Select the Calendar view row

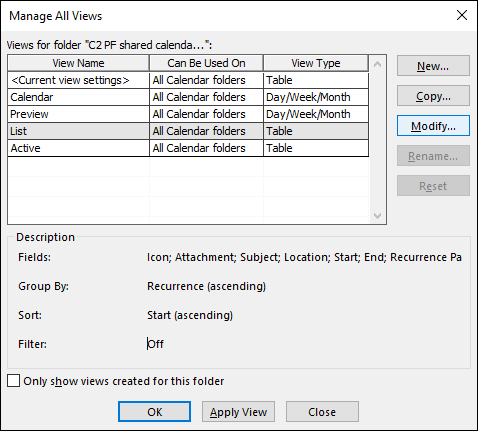(188, 97)
